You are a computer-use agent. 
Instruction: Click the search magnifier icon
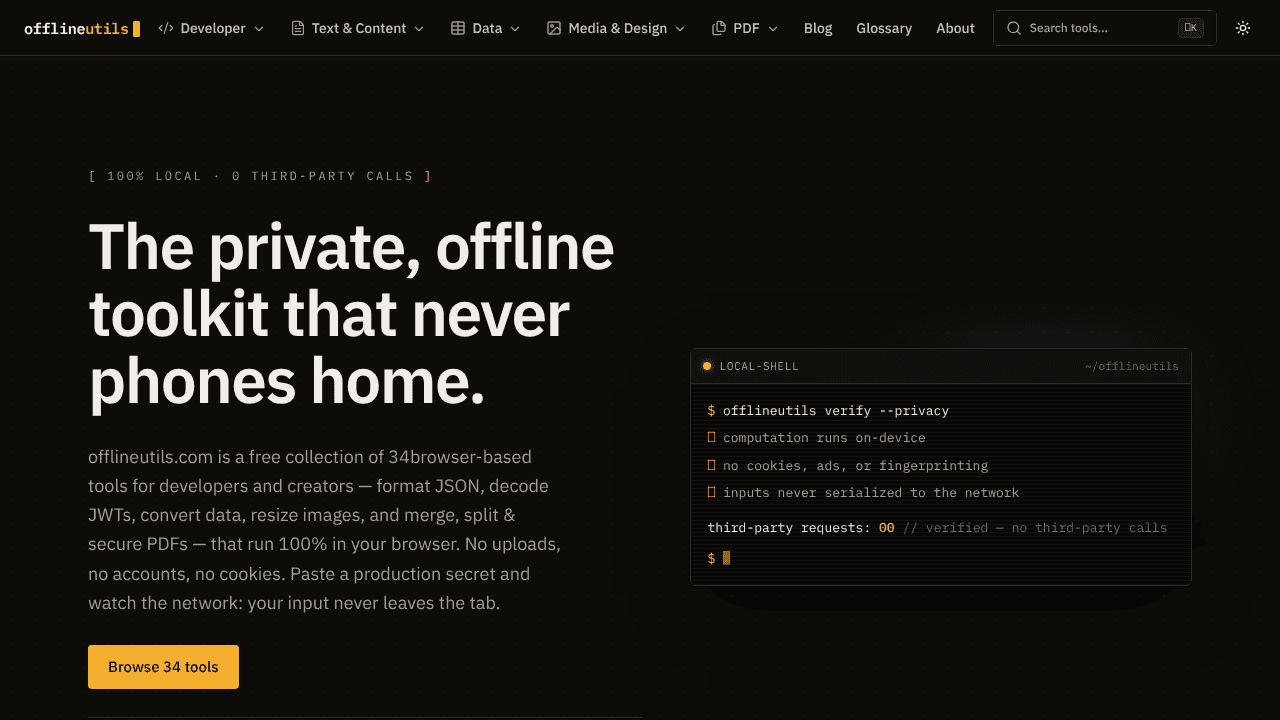[1014, 28]
